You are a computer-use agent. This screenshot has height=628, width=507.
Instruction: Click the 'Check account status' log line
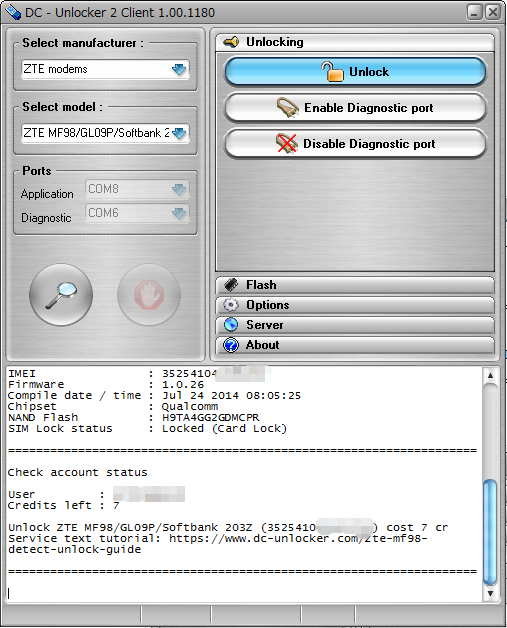[78, 473]
